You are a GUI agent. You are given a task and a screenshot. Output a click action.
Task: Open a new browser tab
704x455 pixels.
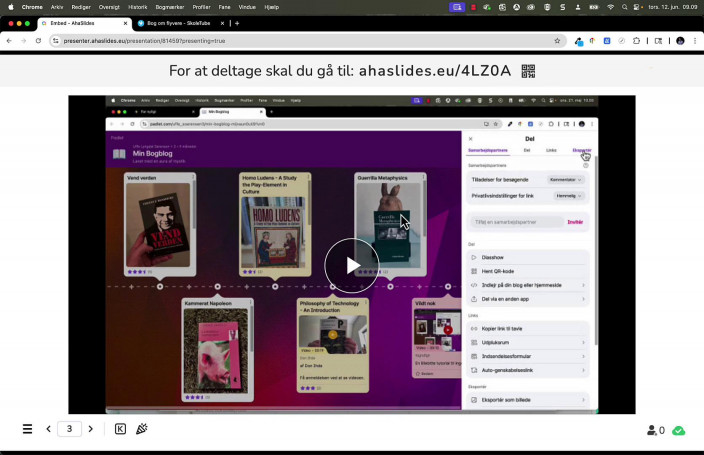click(x=237, y=23)
